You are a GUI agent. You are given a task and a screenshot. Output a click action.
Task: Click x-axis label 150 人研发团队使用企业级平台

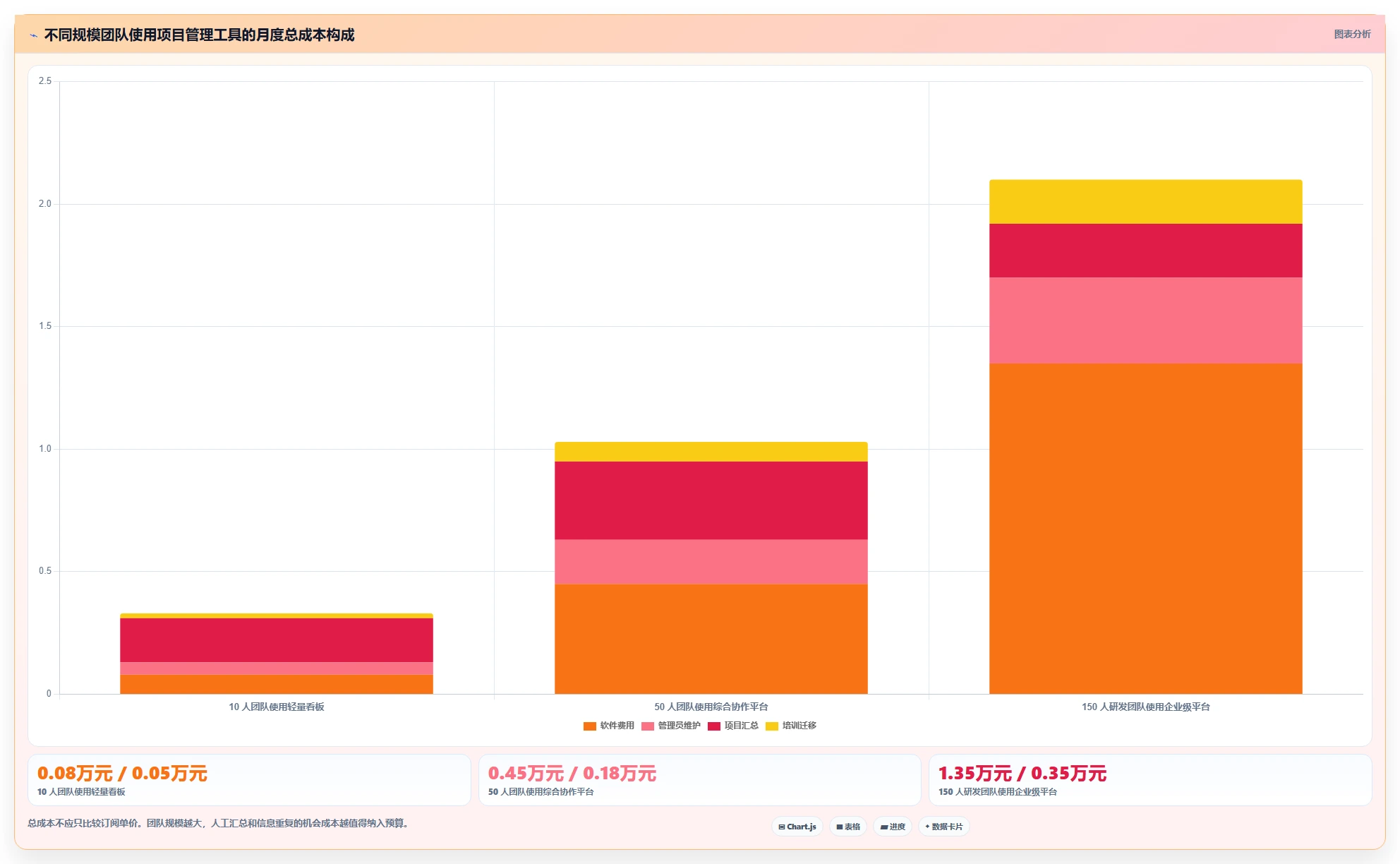click(1146, 707)
